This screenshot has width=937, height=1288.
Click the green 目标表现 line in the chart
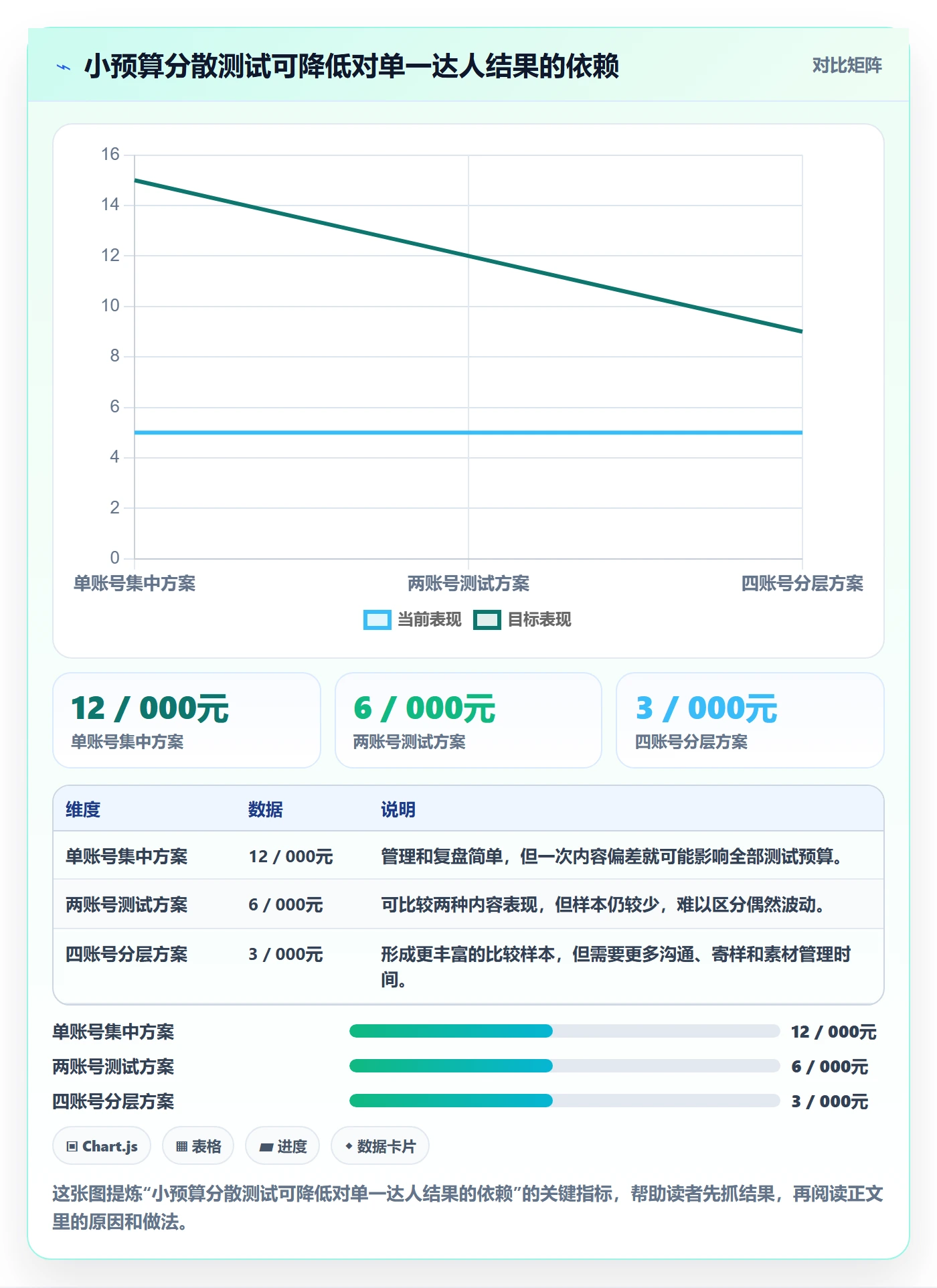[468, 256]
